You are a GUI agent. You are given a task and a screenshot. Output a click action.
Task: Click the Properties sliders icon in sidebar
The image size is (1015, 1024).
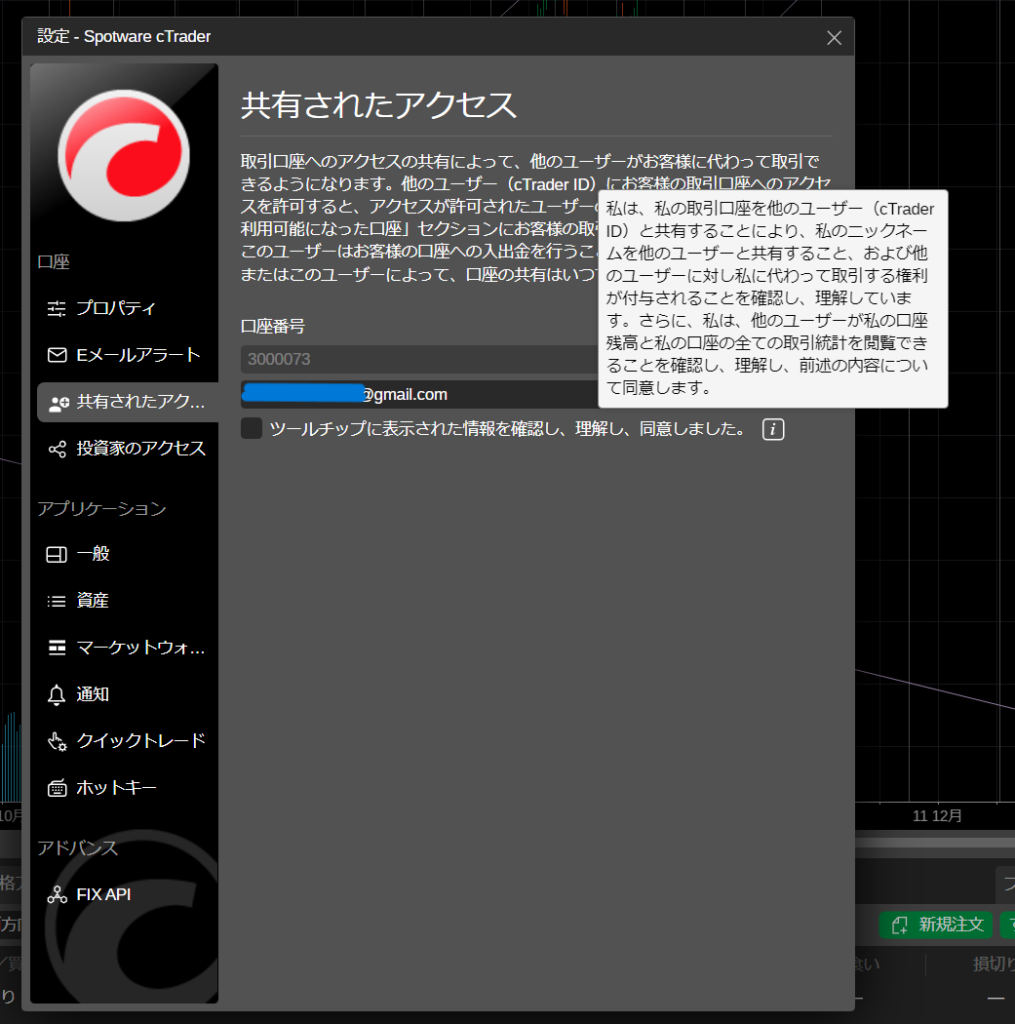pyautogui.click(x=57, y=309)
